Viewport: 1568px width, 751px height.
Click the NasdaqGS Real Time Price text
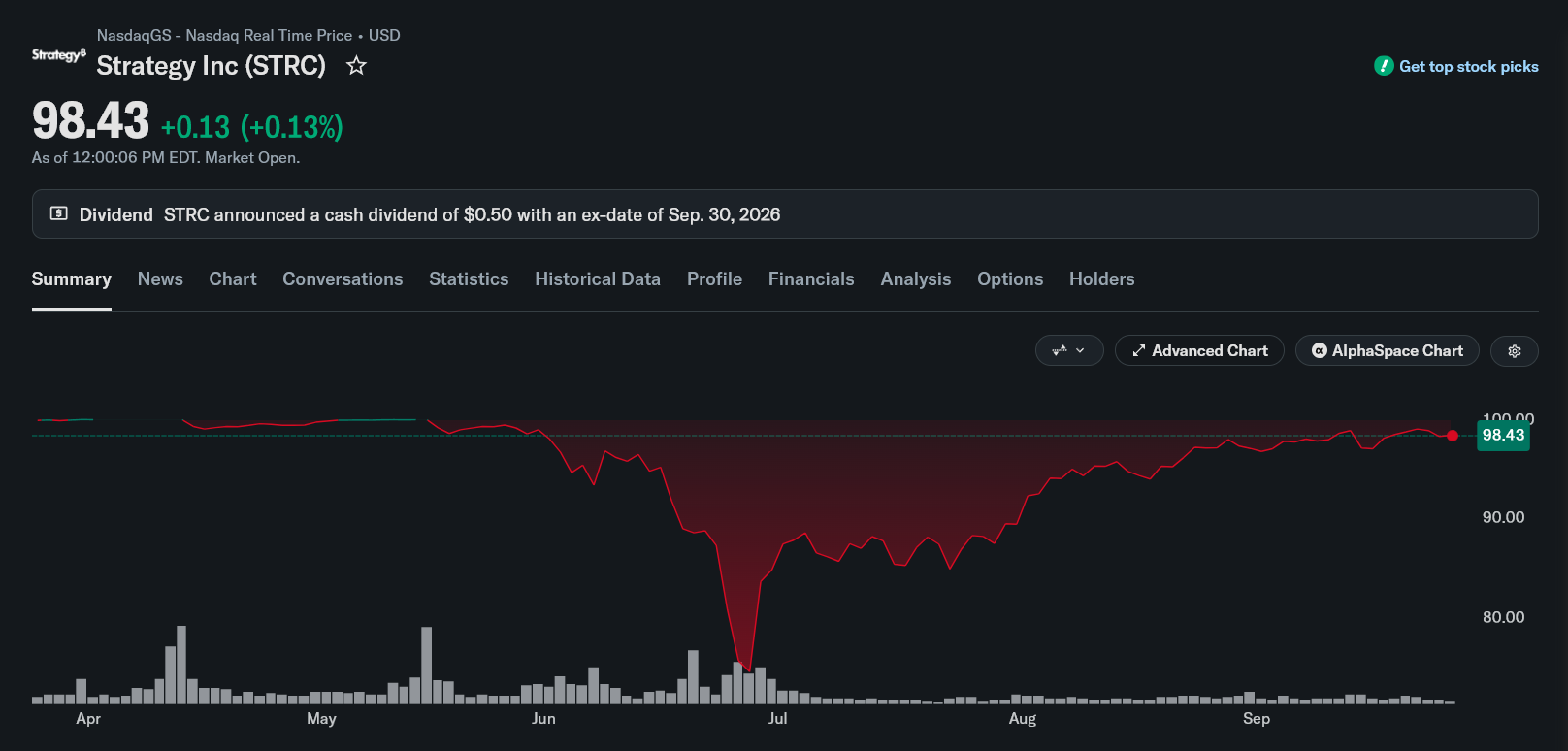[x=248, y=36]
